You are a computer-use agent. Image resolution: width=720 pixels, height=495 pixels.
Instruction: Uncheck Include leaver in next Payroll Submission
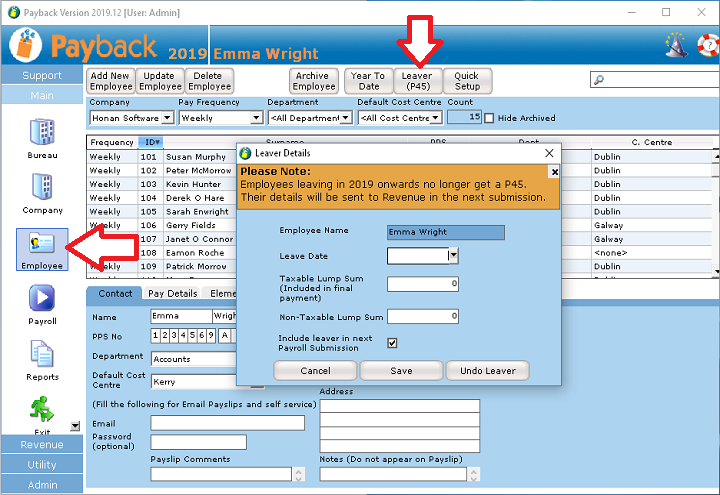point(392,343)
